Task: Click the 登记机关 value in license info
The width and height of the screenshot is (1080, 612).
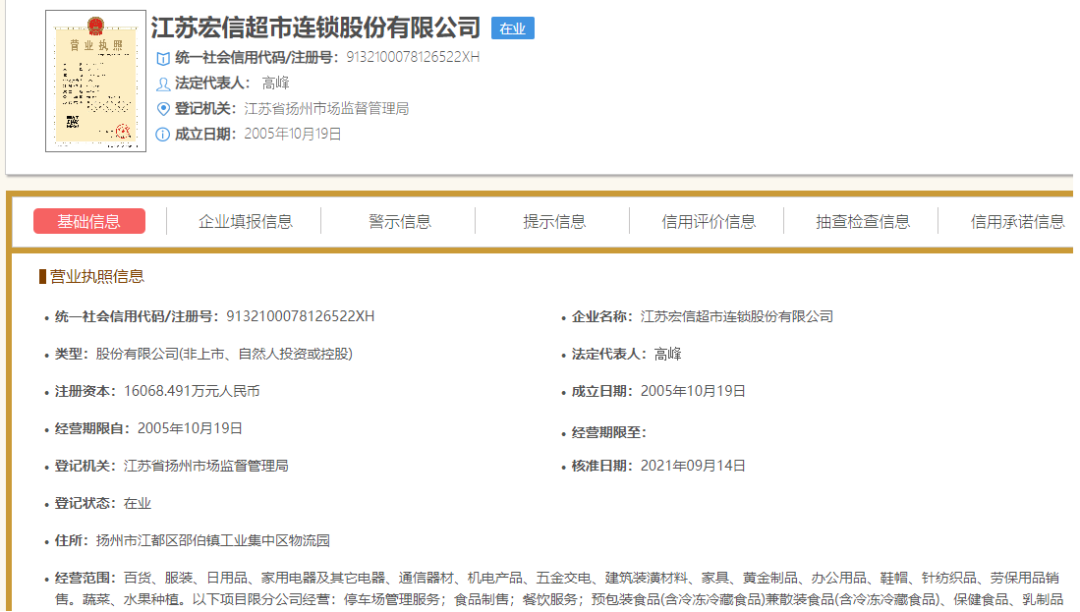Action: [206, 465]
